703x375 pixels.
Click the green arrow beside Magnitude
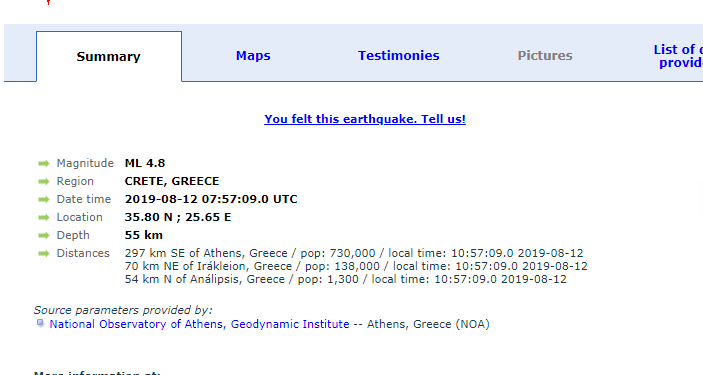pyautogui.click(x=43, y=164)
